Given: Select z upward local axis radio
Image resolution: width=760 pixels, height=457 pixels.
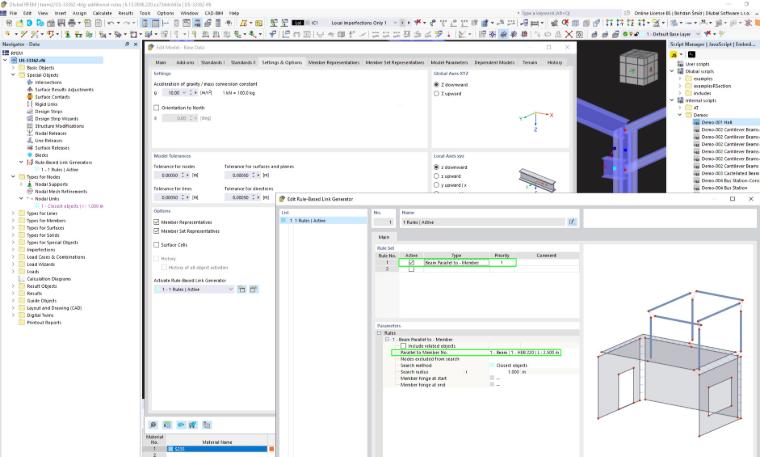Looking at the screenshot, I should (x=437, y=176).
